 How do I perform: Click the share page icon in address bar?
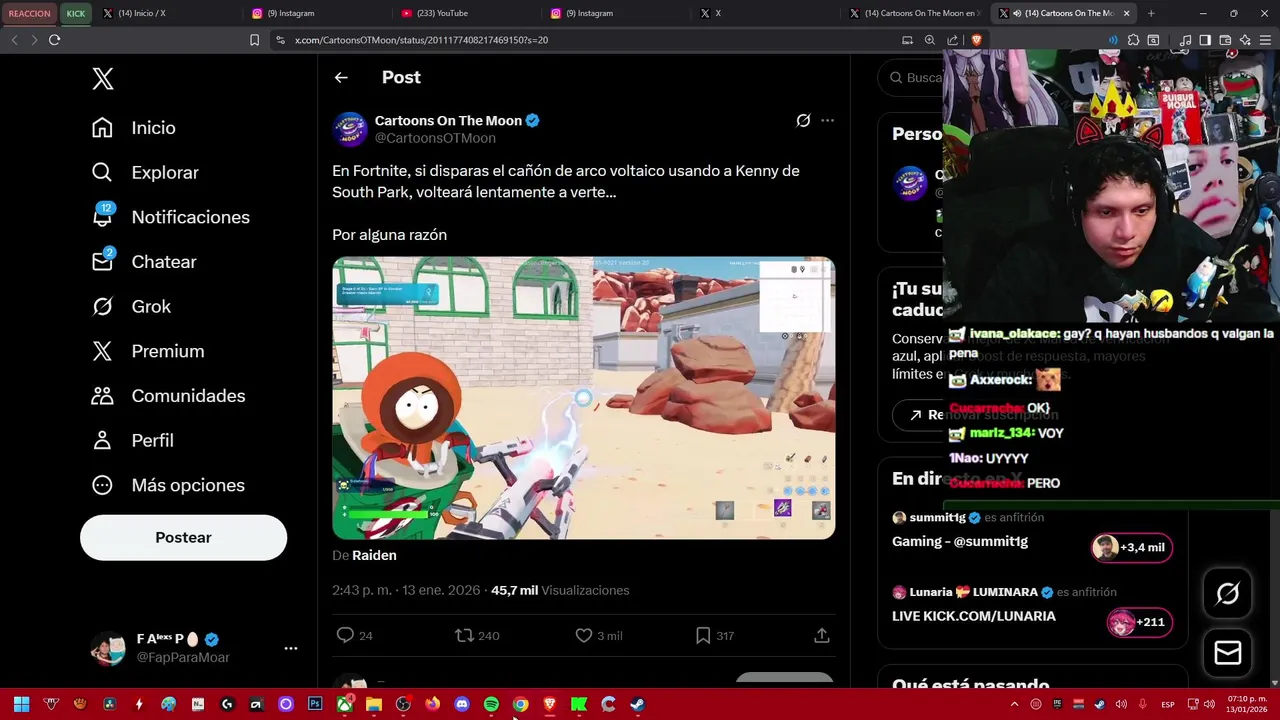pyautogui.click(x=953, y=40)
